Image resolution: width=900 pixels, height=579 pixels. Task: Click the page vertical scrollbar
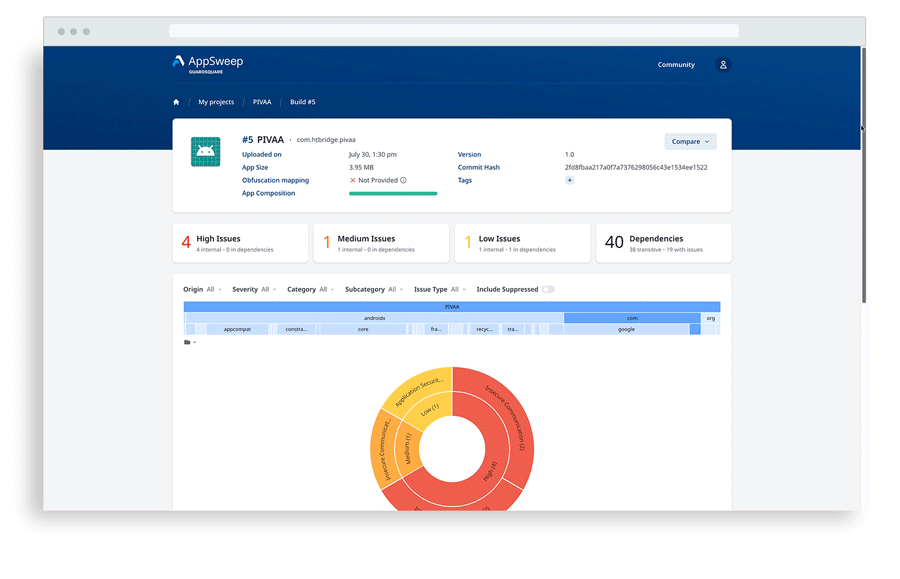[863, 176]
